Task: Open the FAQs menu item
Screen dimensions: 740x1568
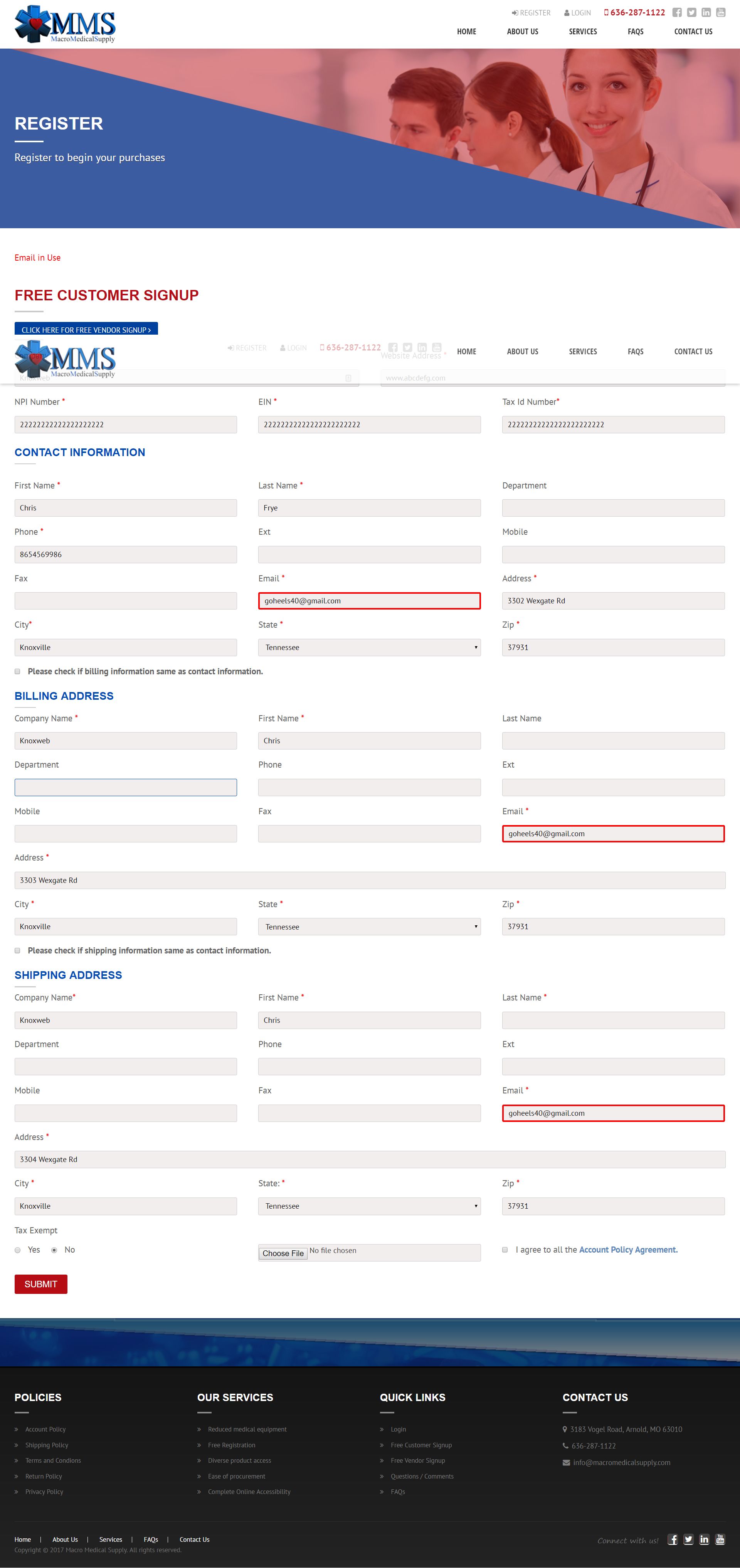Action: coord(635,32)
